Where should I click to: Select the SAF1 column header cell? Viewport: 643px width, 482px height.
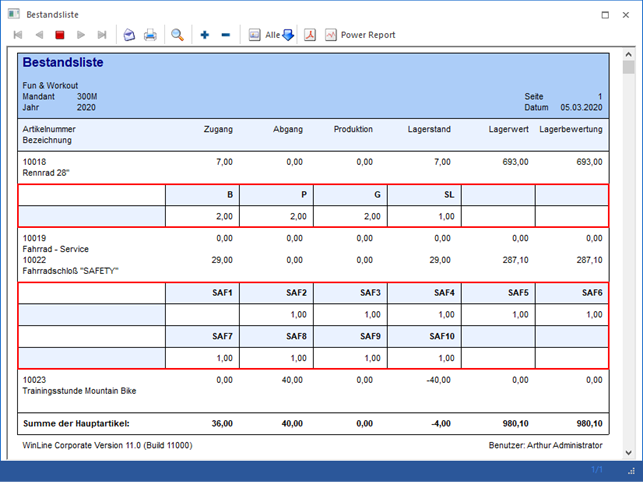point(203,293)
